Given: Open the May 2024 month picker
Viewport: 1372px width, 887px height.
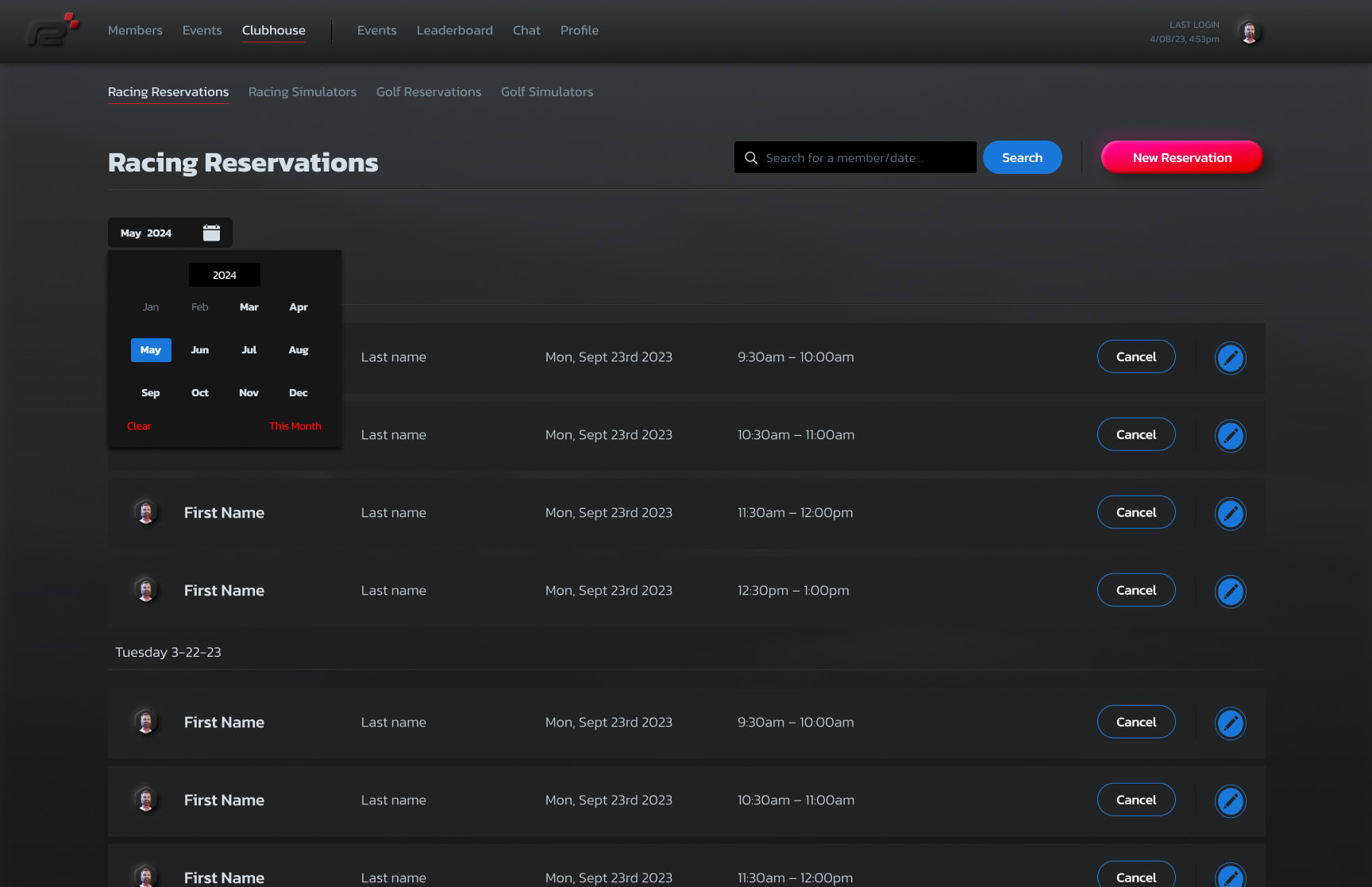Looking at the screenshot, I should click(x=170, y=233).
